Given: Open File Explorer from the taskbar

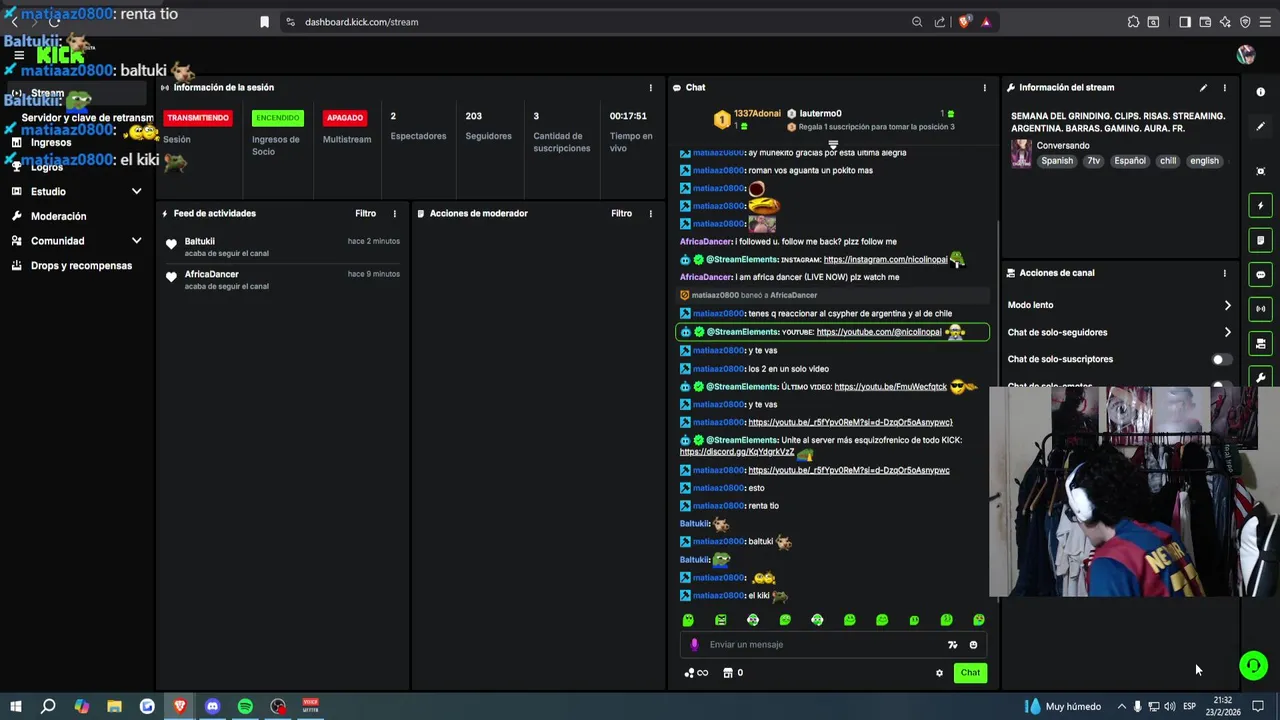Looking at the screenshot, I should click(114, 706).
